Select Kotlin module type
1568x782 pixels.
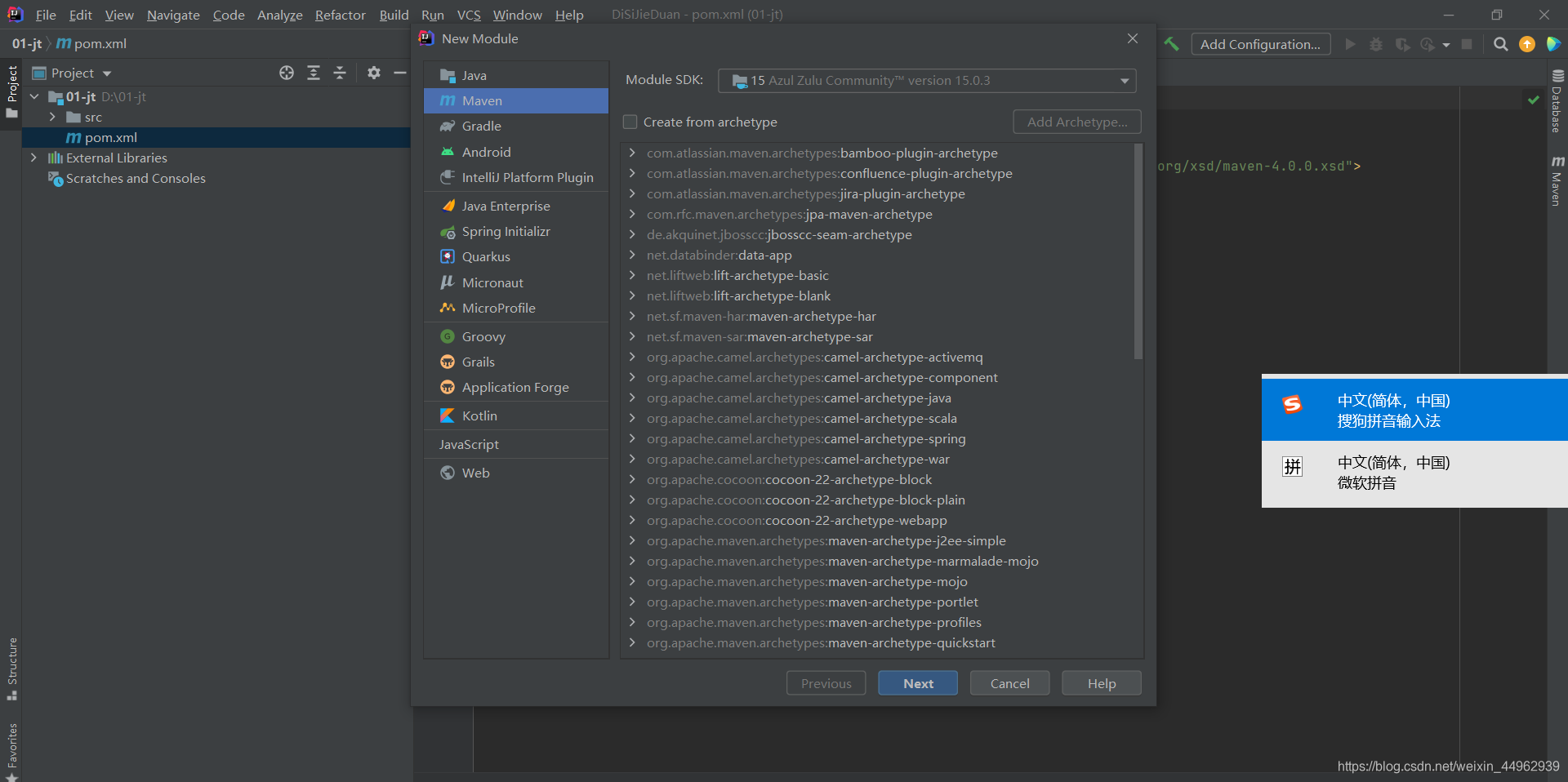(x=516, y=415)
